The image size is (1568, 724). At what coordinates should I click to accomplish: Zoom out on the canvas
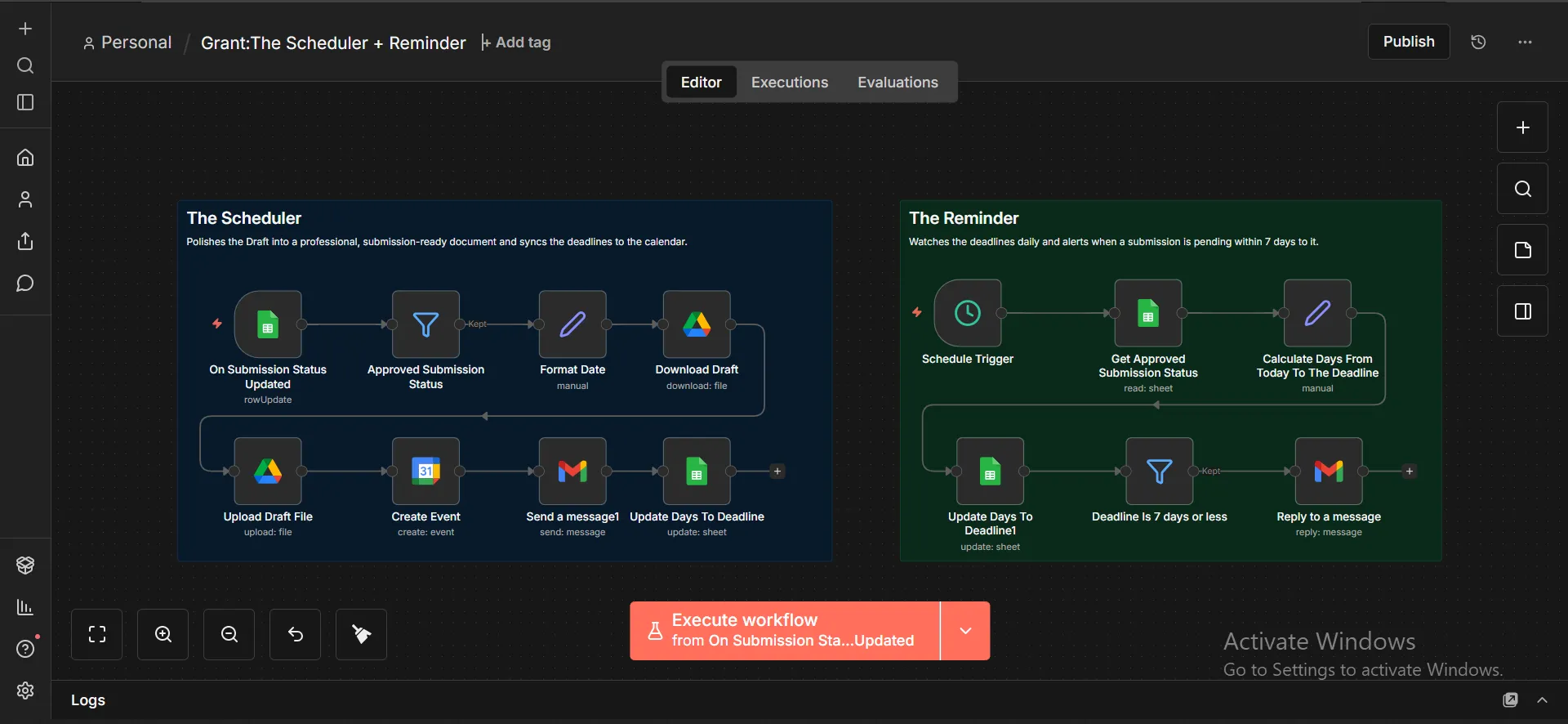click(229, 634)
